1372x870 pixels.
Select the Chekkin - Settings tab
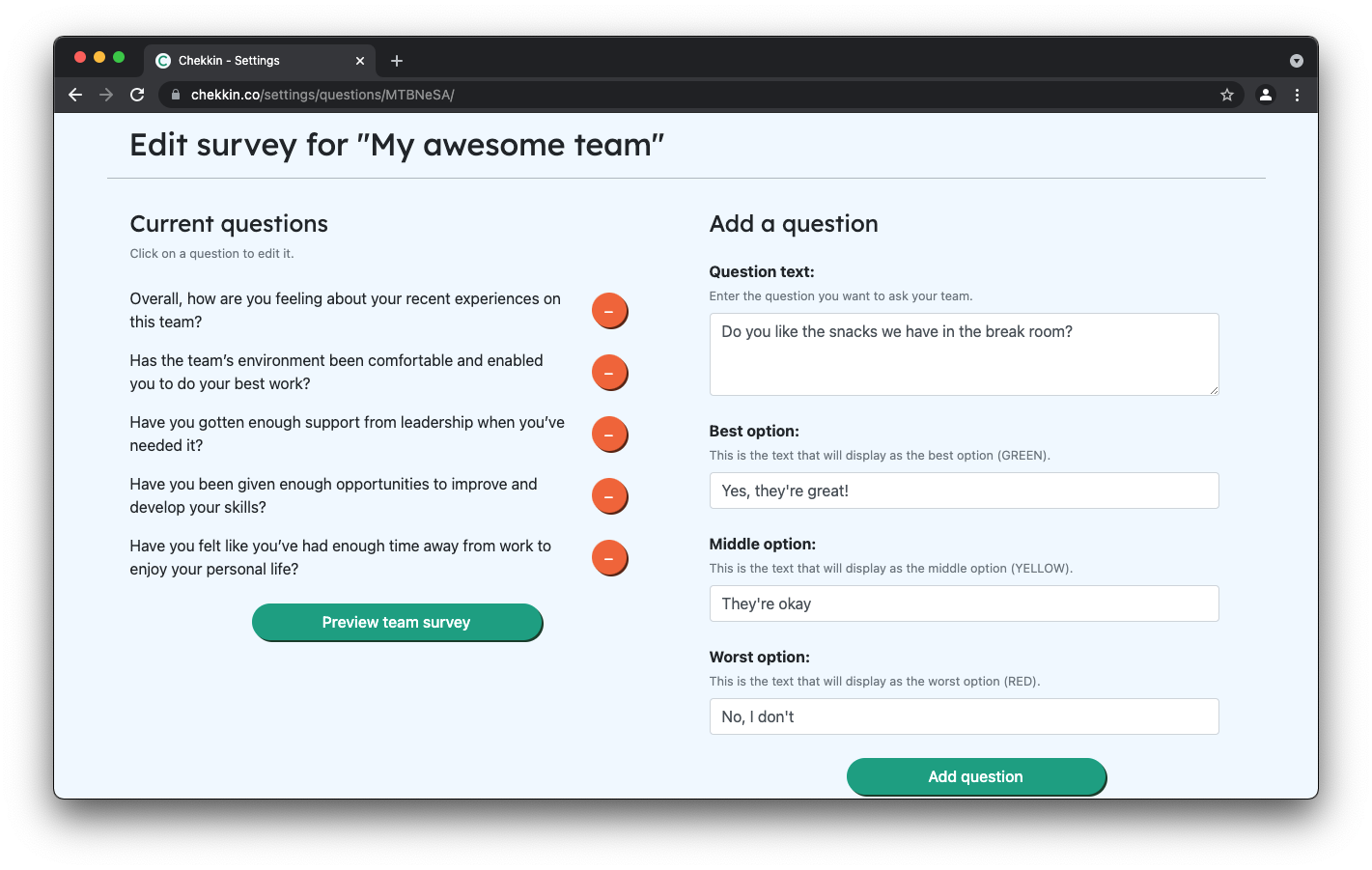coord(261,61)
